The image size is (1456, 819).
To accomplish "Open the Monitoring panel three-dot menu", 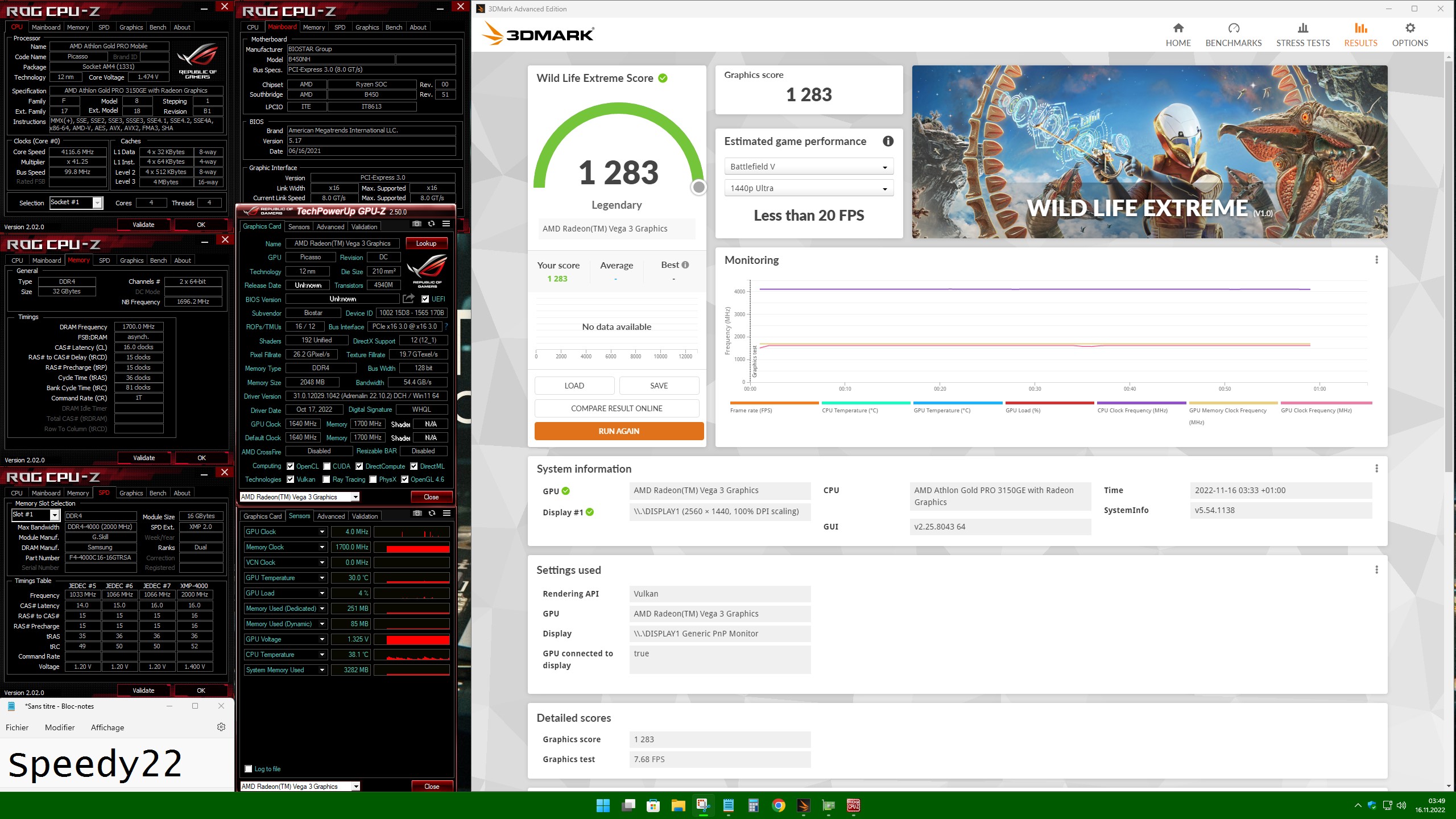I will [x=1376, y=260].
